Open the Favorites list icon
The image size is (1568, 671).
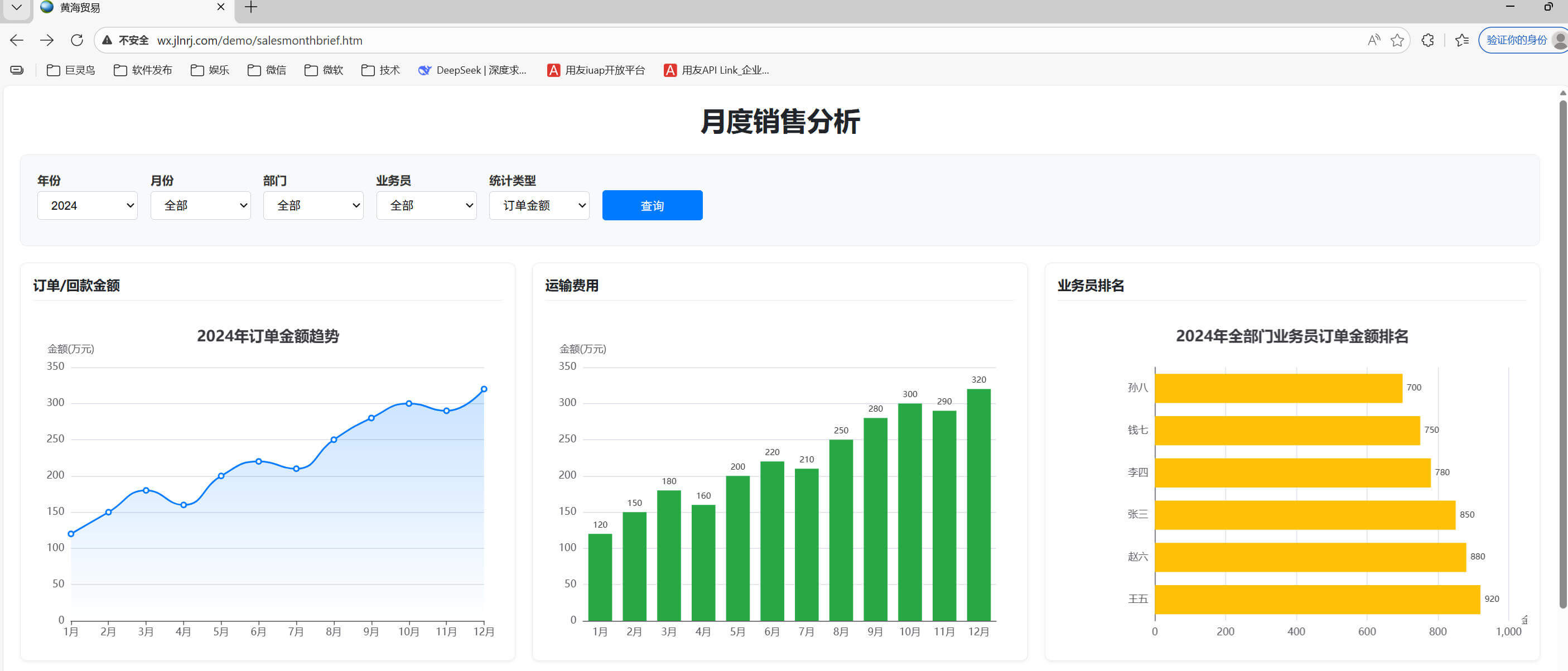(x=1461, y=40)
